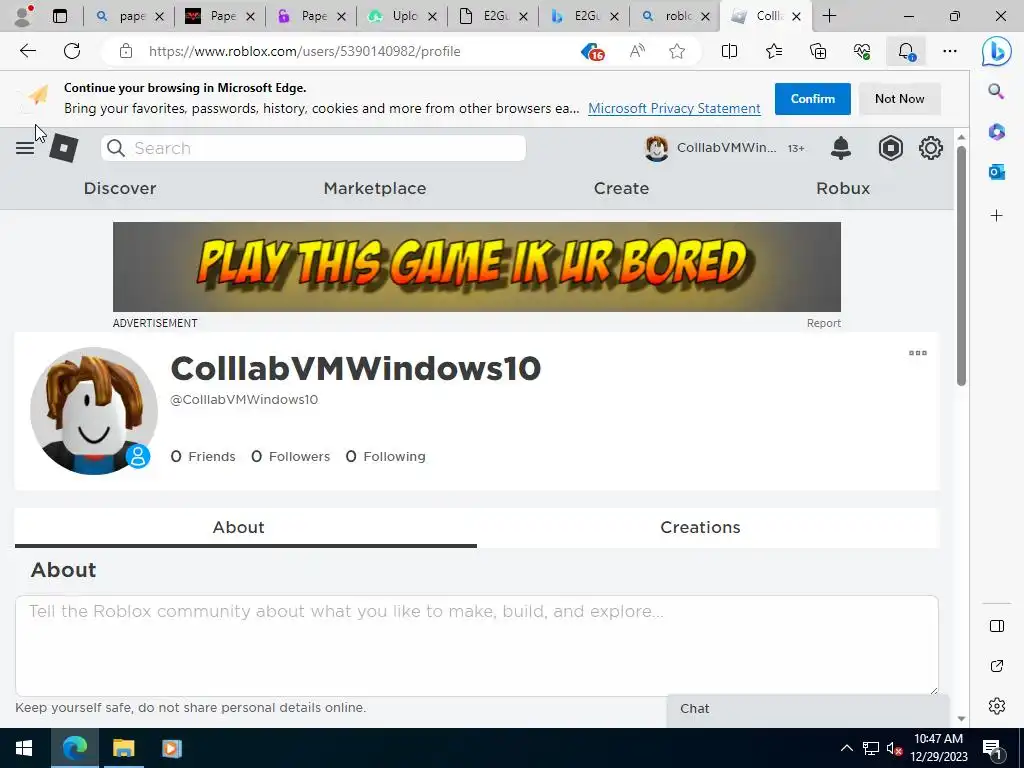Open Edge Settings and more menu
The height and width of the screenshot is (768, 1024).
pos(950,51)
